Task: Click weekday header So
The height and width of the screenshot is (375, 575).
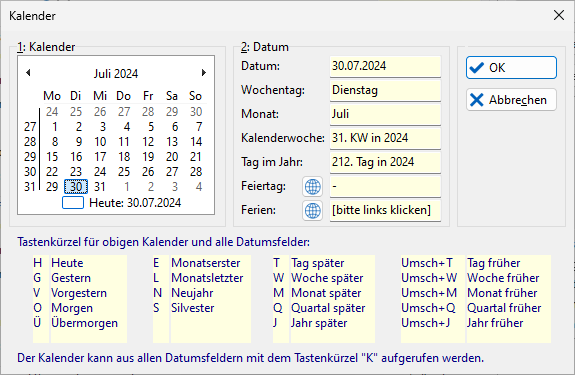Action: click(x=195, y=96)
